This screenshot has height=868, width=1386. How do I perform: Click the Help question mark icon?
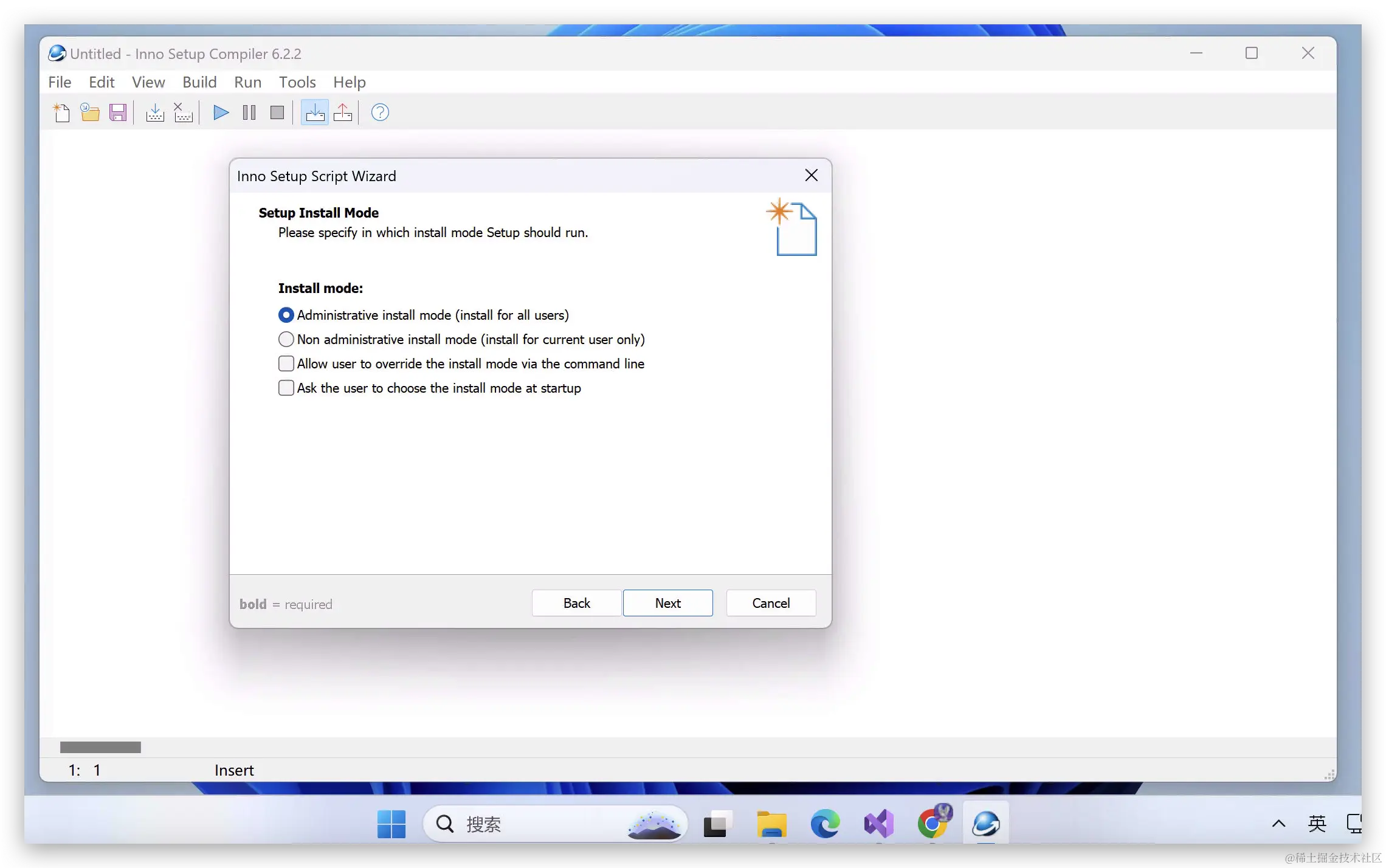(x=380, y=112)
